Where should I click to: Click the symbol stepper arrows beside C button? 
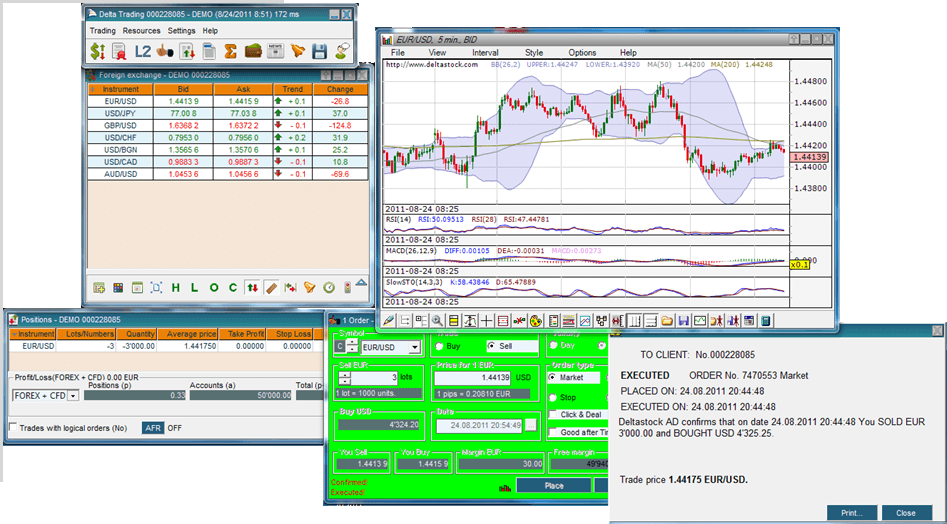click(x=352, y=347)
